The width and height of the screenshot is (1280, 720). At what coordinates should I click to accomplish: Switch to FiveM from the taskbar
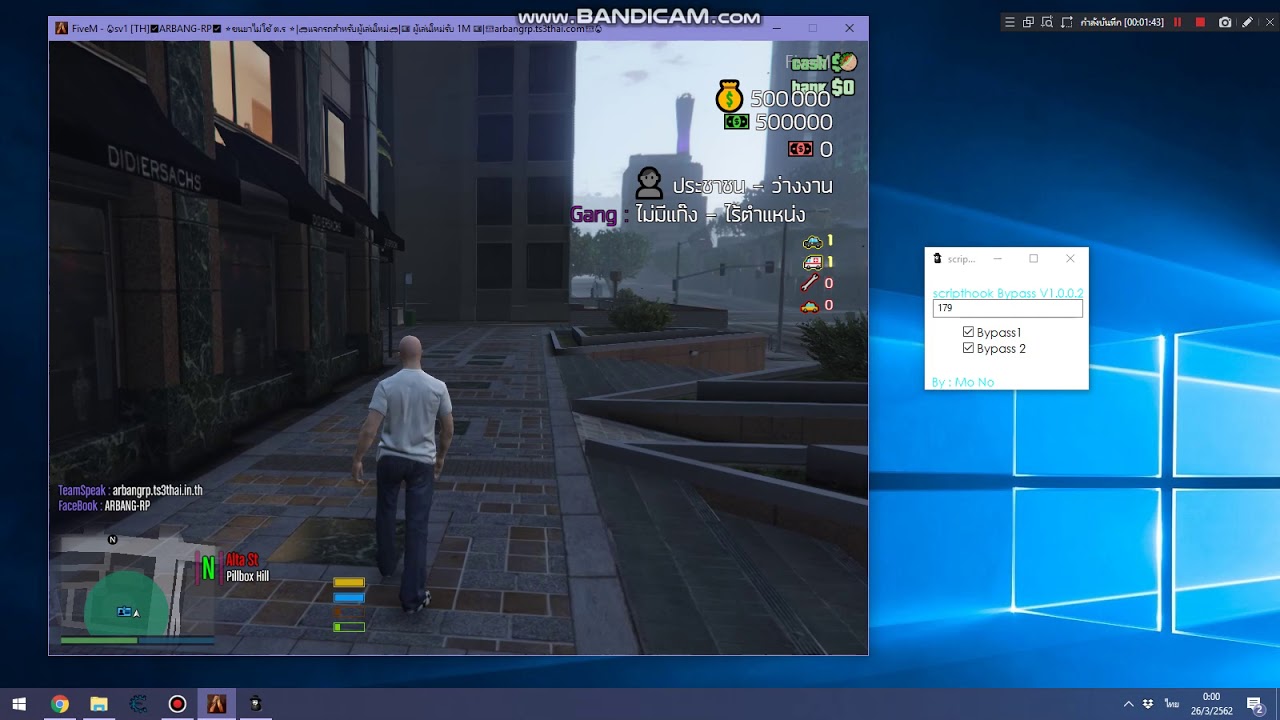216,704
